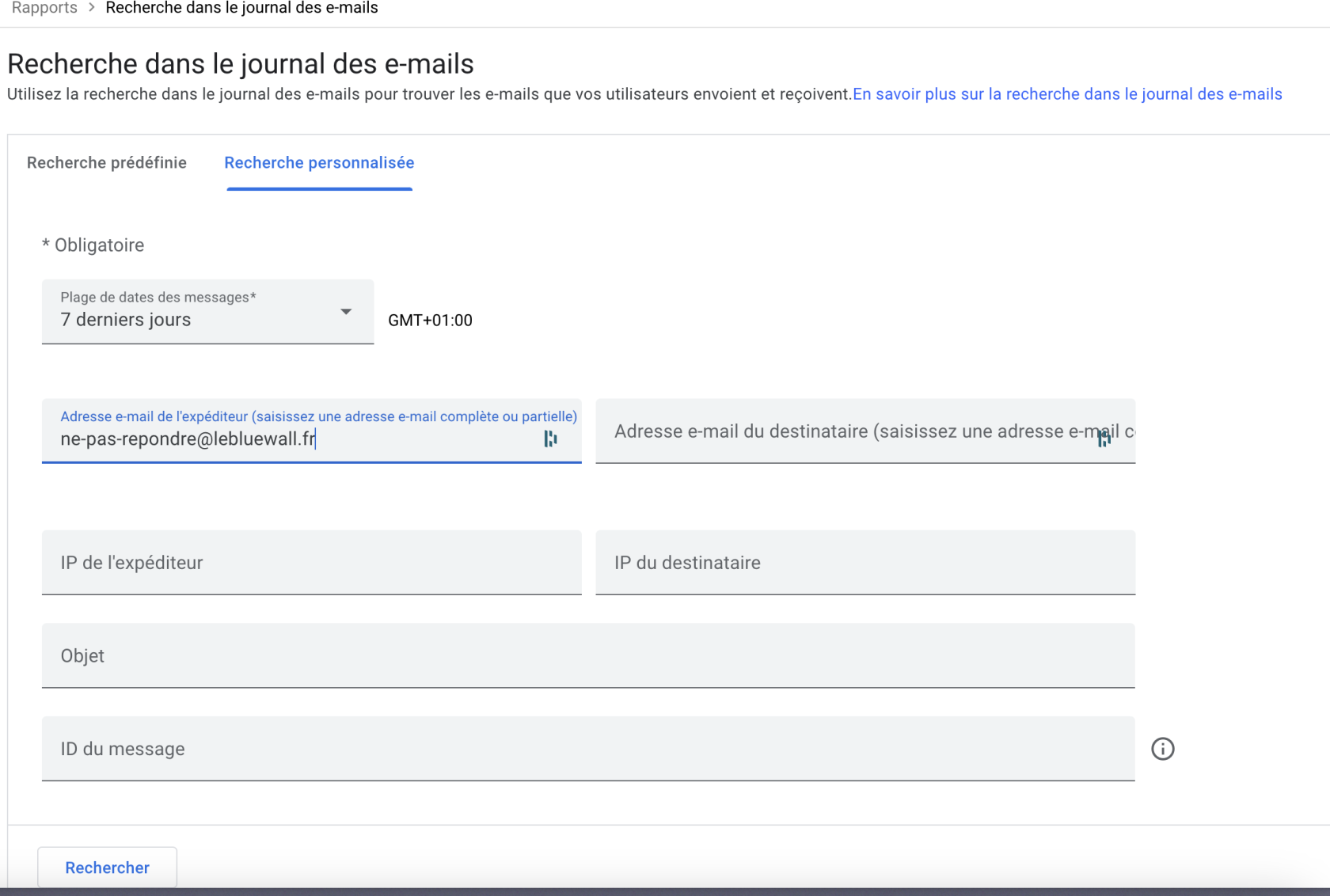Select the Recherche personnalisée tab
The image size is (1330, 896).
(319, 162)
